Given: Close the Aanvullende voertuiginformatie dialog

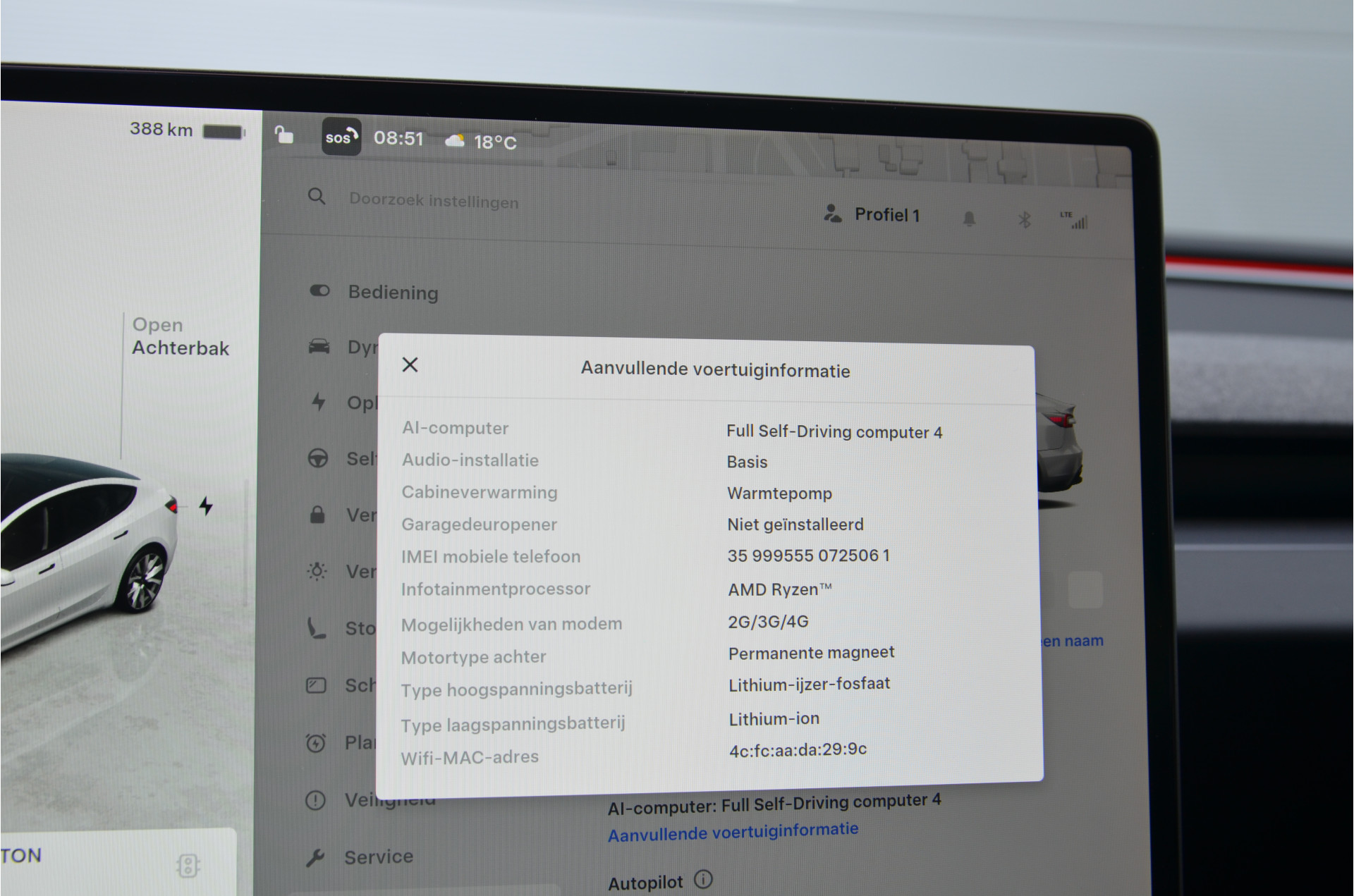Looking at the screenshot, I should point(410,364).
